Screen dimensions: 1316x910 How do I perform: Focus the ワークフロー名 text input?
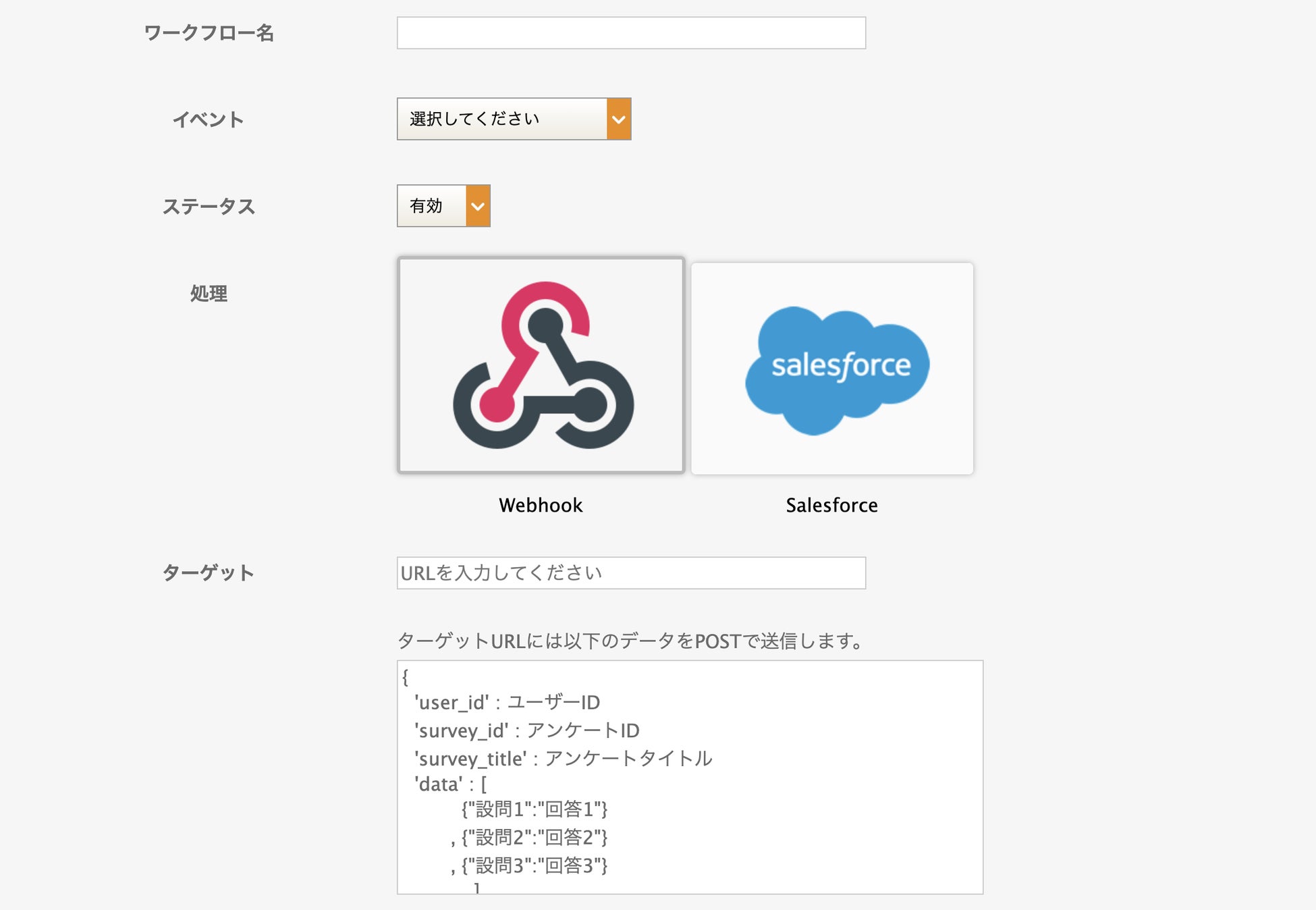click(631, 33)
